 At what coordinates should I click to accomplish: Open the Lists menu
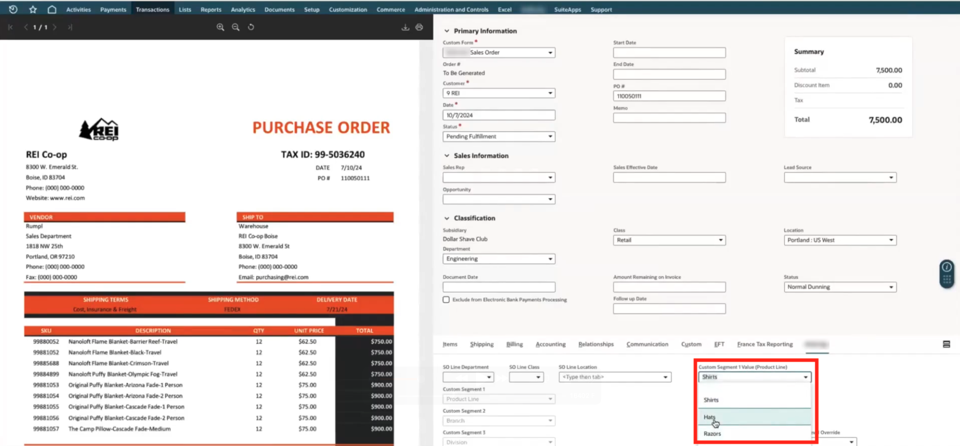(x=185, y=10)
